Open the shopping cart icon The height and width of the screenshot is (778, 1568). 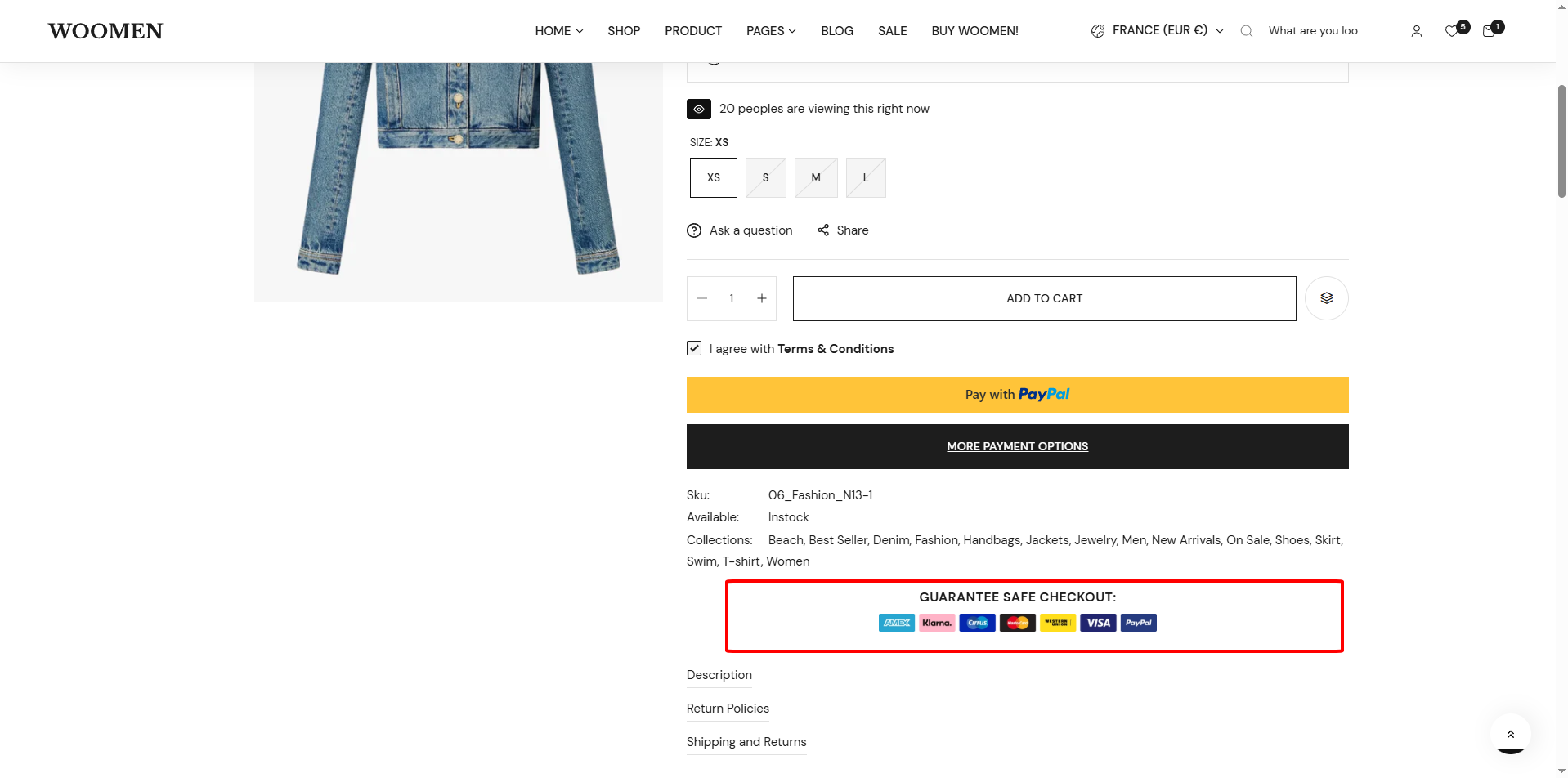point(1489,31)
